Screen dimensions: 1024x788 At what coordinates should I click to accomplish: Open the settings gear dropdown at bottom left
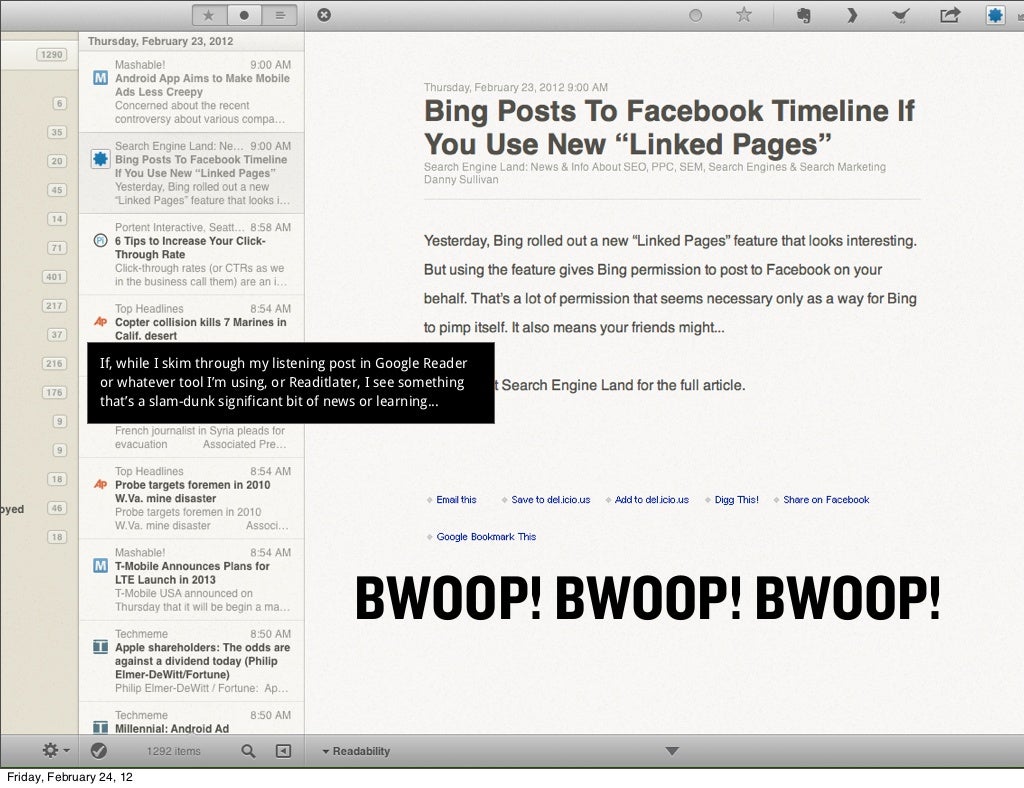pos(56,751)
